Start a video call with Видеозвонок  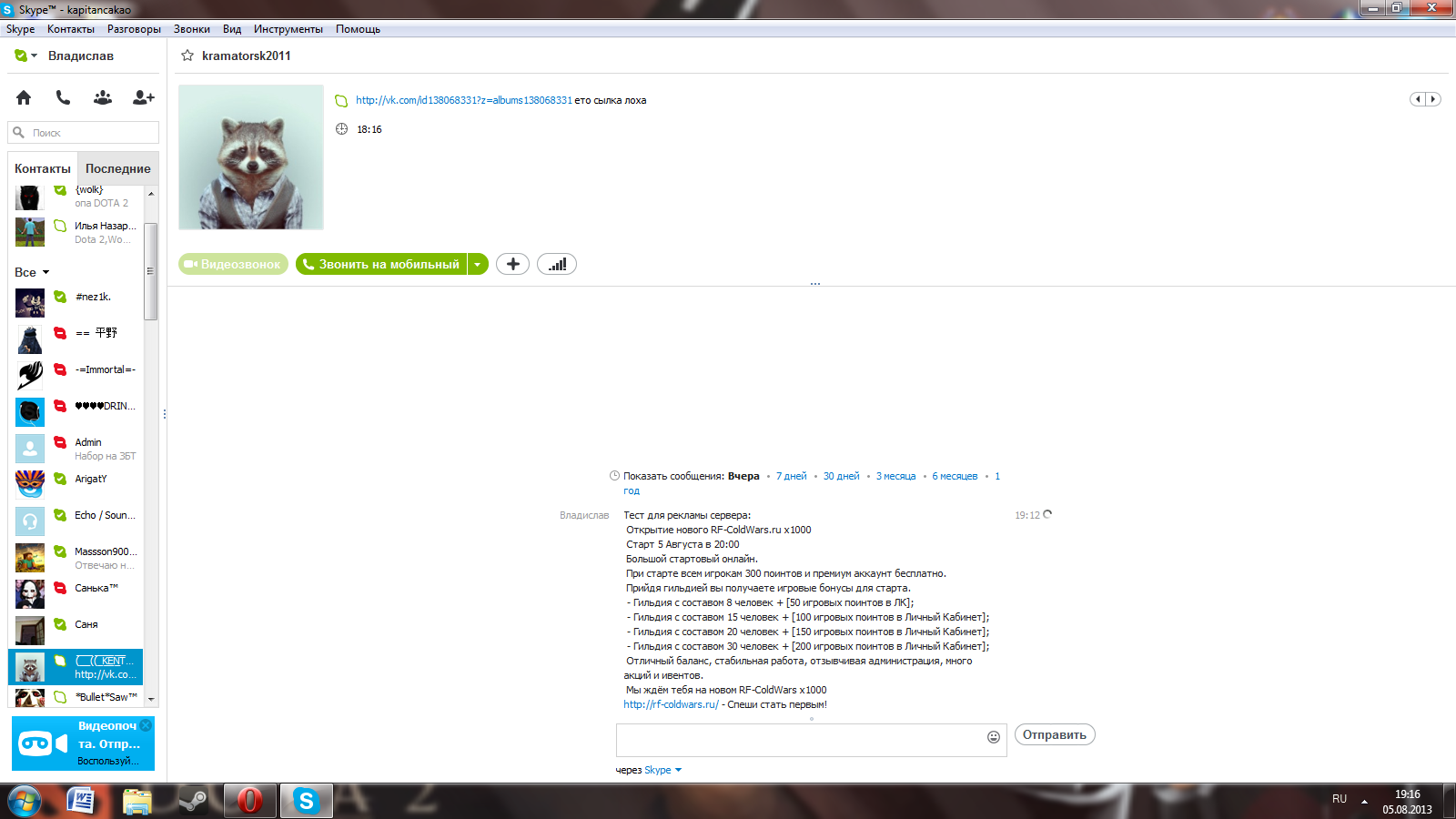233,264
